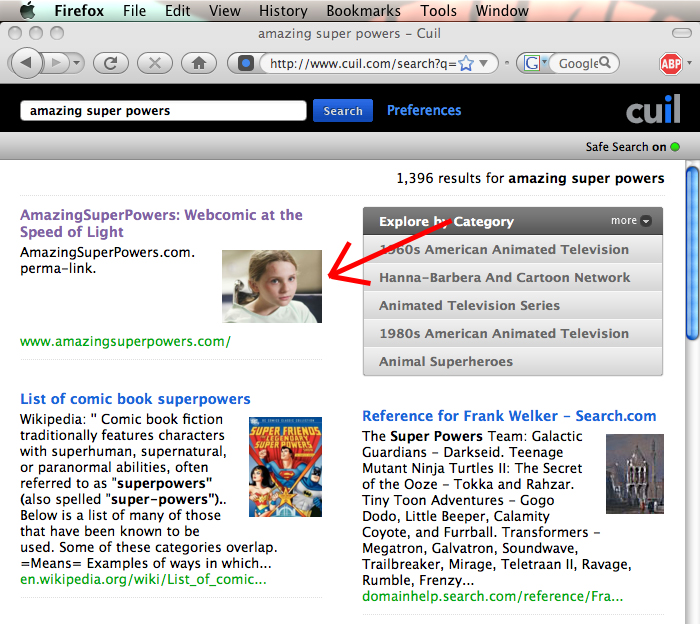
Task: Open the Preferences link
Action: pyautogui.click(x=424, y=110)
